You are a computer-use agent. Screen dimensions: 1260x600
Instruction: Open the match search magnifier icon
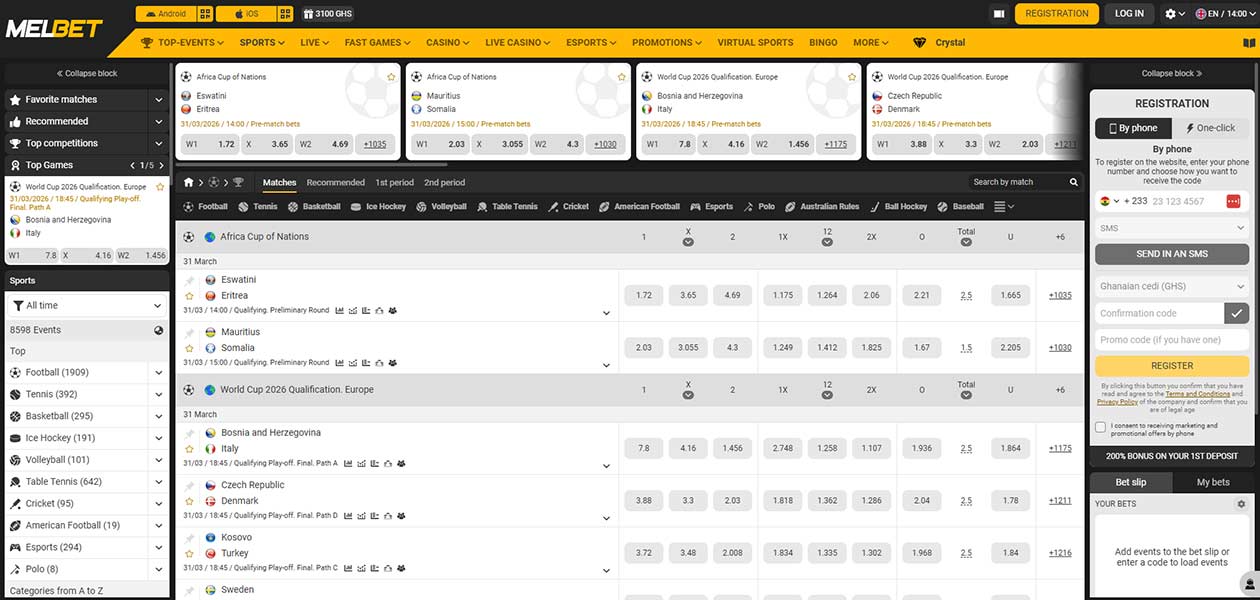coord(1072,182)
